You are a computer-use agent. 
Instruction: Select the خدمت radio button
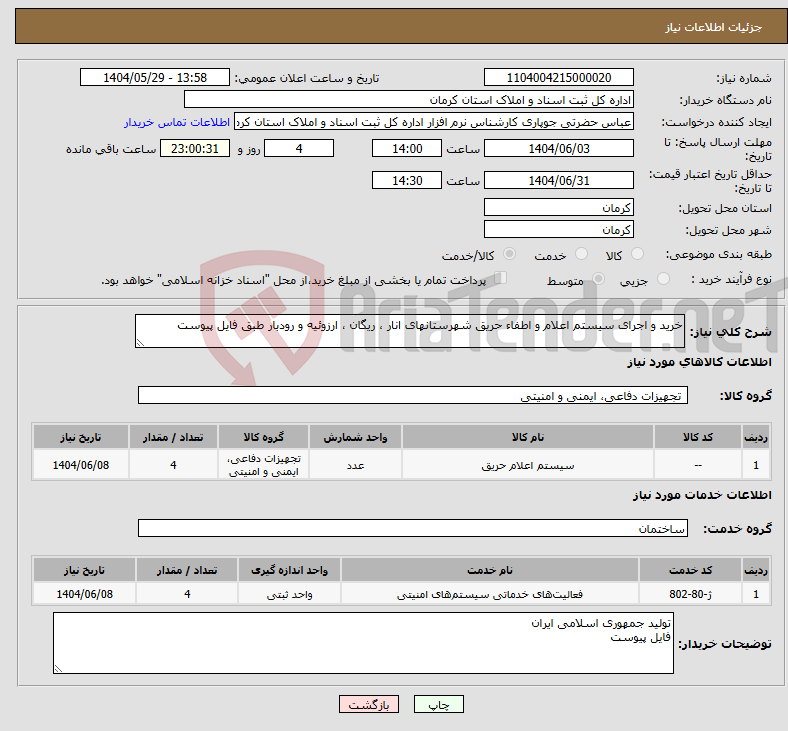581,254
